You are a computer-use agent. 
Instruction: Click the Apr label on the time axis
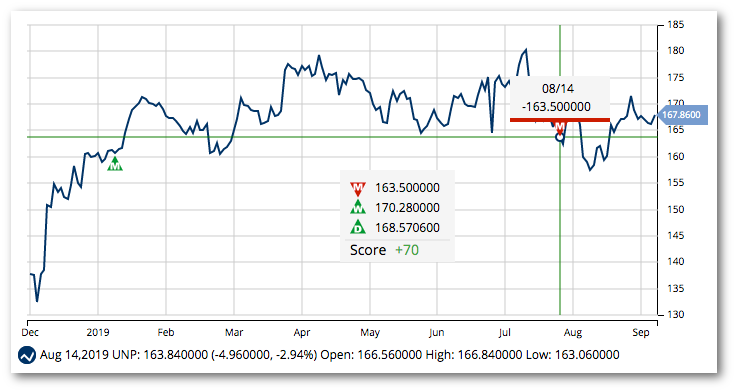pyautogui.click(x=302, y=332)
